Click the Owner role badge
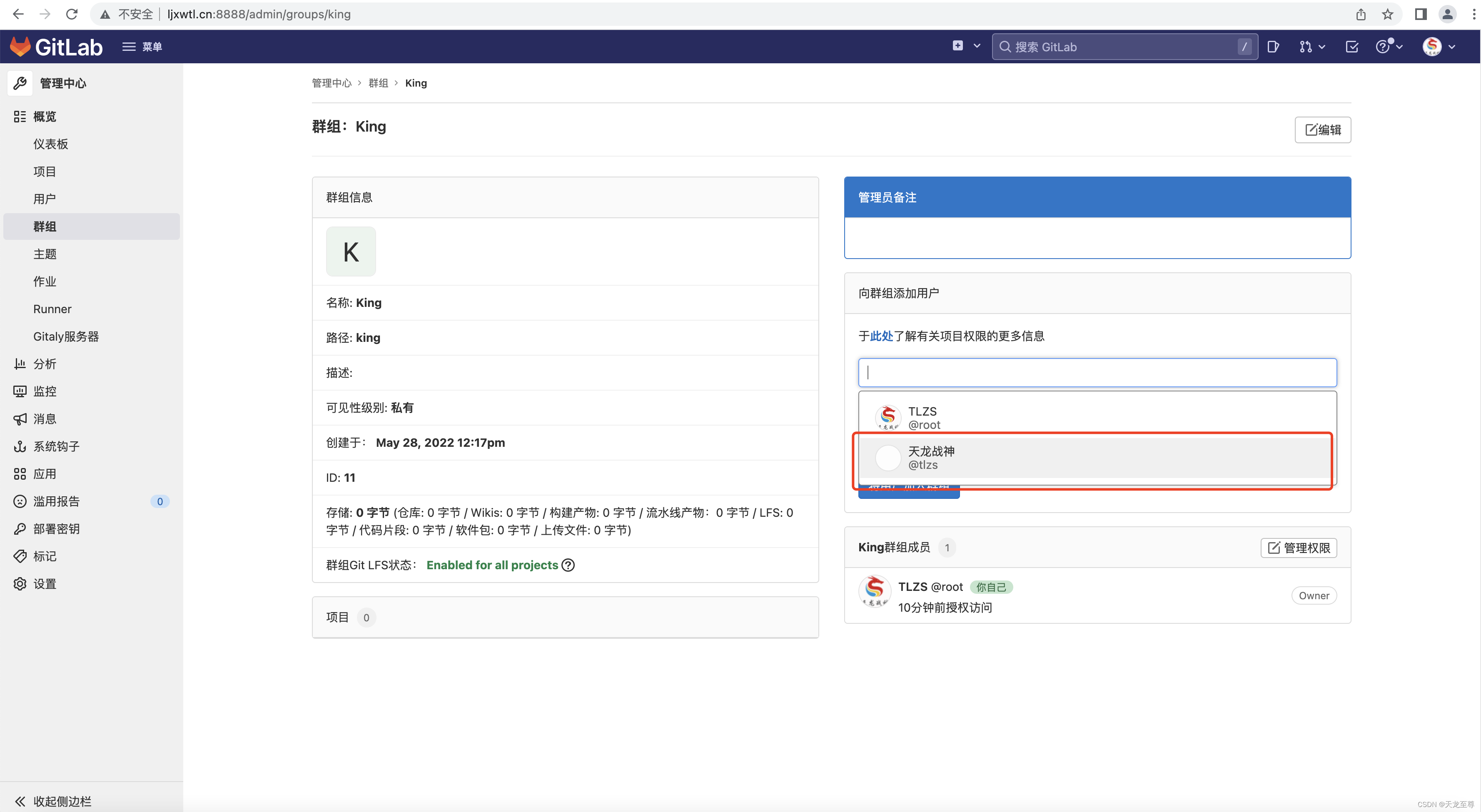 tap(1314, 596)
